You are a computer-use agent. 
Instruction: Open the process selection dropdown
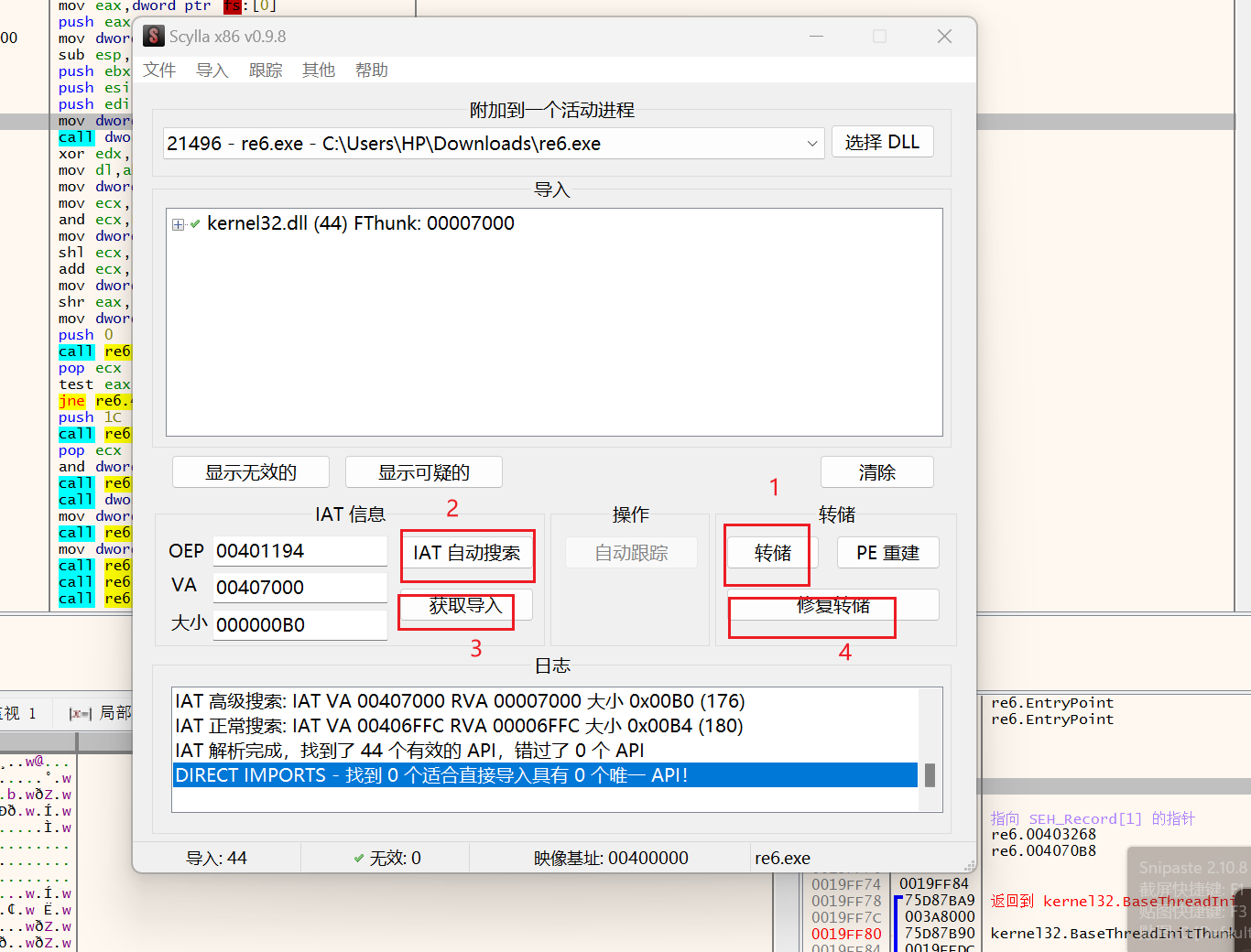811,144
